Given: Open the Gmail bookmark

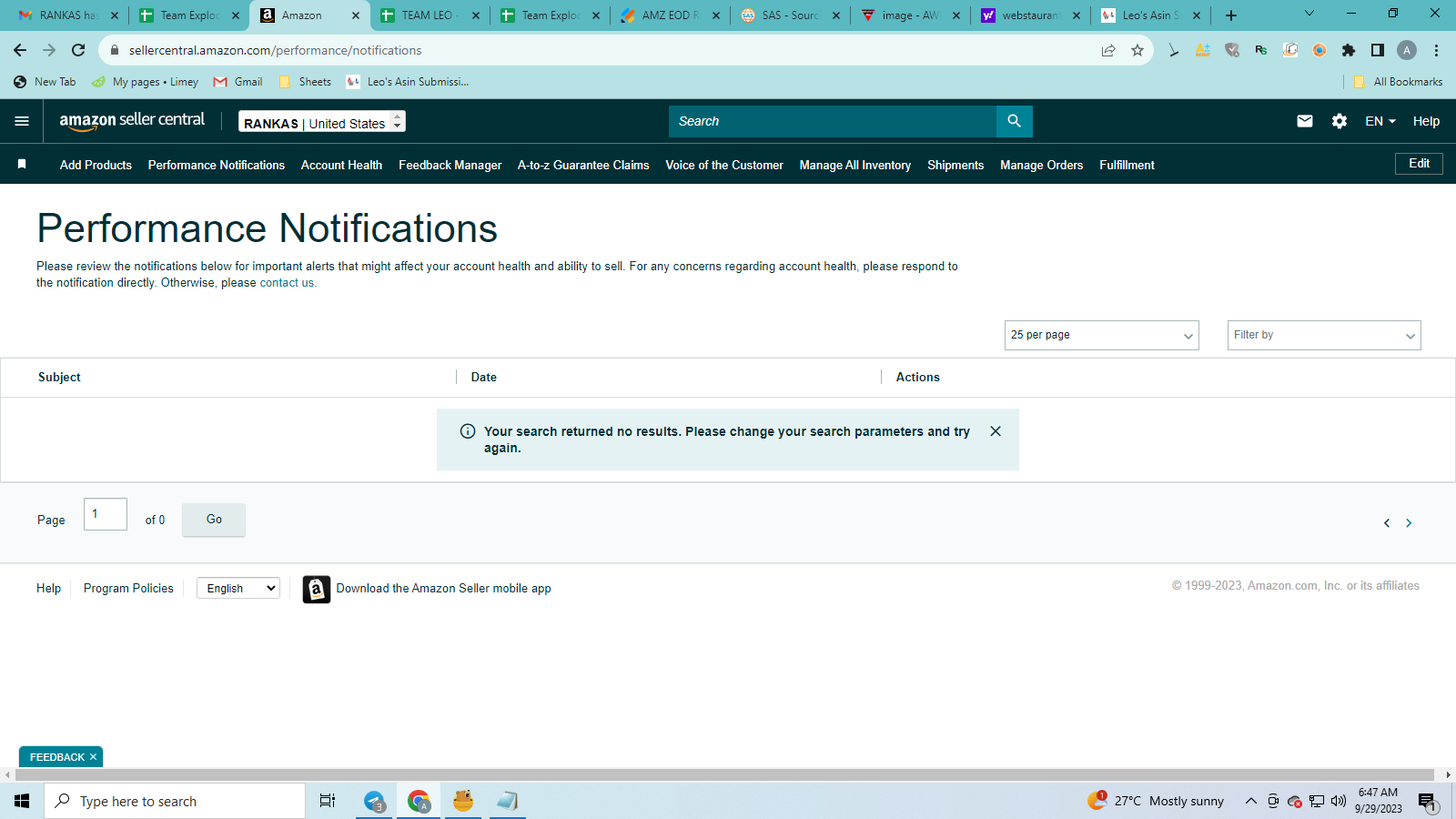Looking at the screenshot, I should coord(238,82).
